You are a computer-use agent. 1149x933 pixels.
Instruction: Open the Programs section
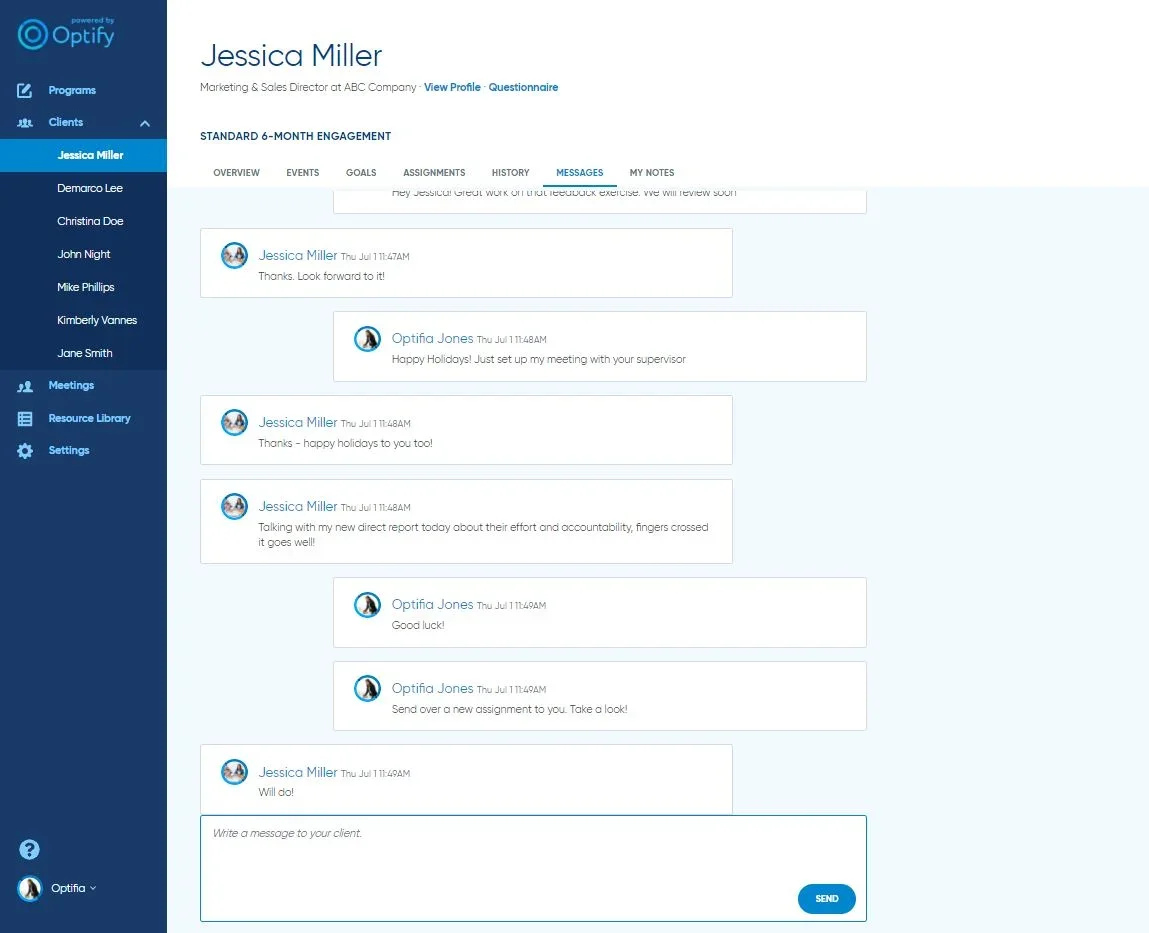pos(72,90)
